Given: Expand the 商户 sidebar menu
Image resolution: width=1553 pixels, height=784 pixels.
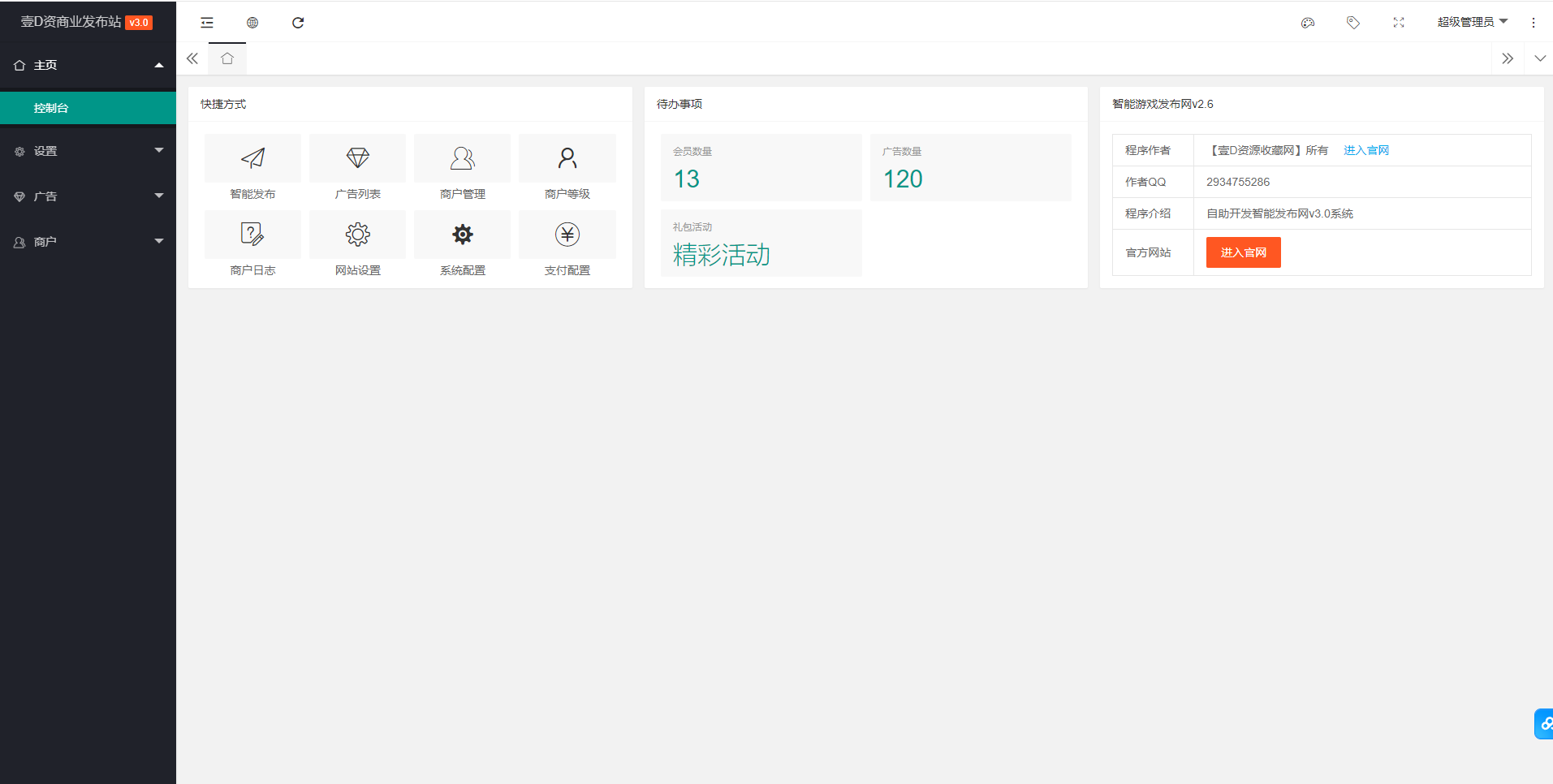Looking at the screenshot, I should [x=88, y=242].
